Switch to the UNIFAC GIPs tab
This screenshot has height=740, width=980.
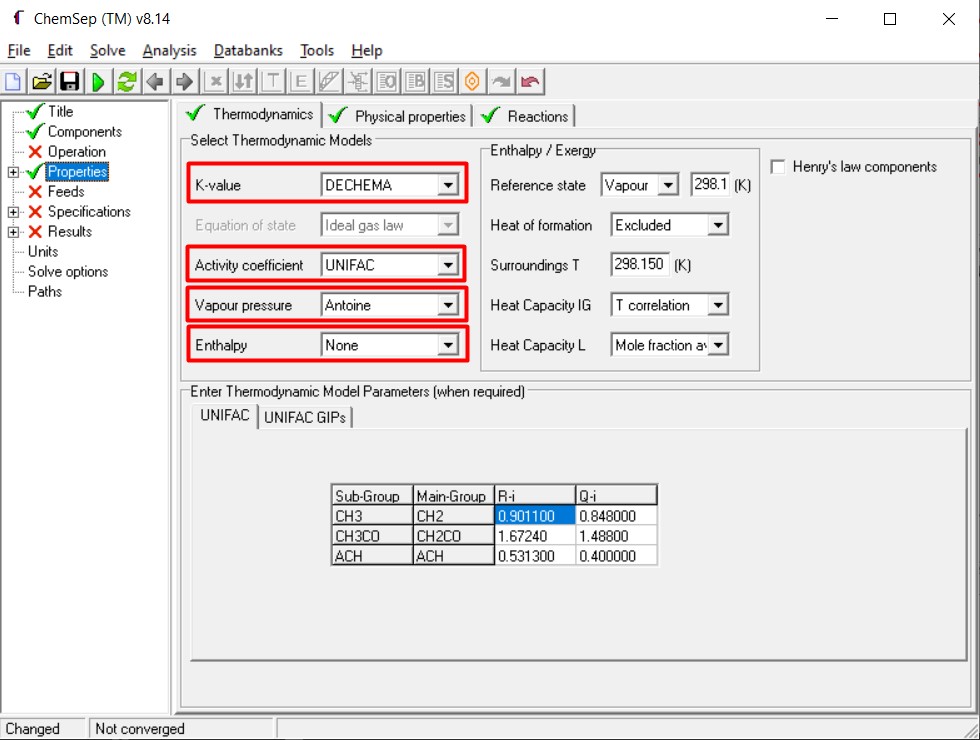coord(305,417)
